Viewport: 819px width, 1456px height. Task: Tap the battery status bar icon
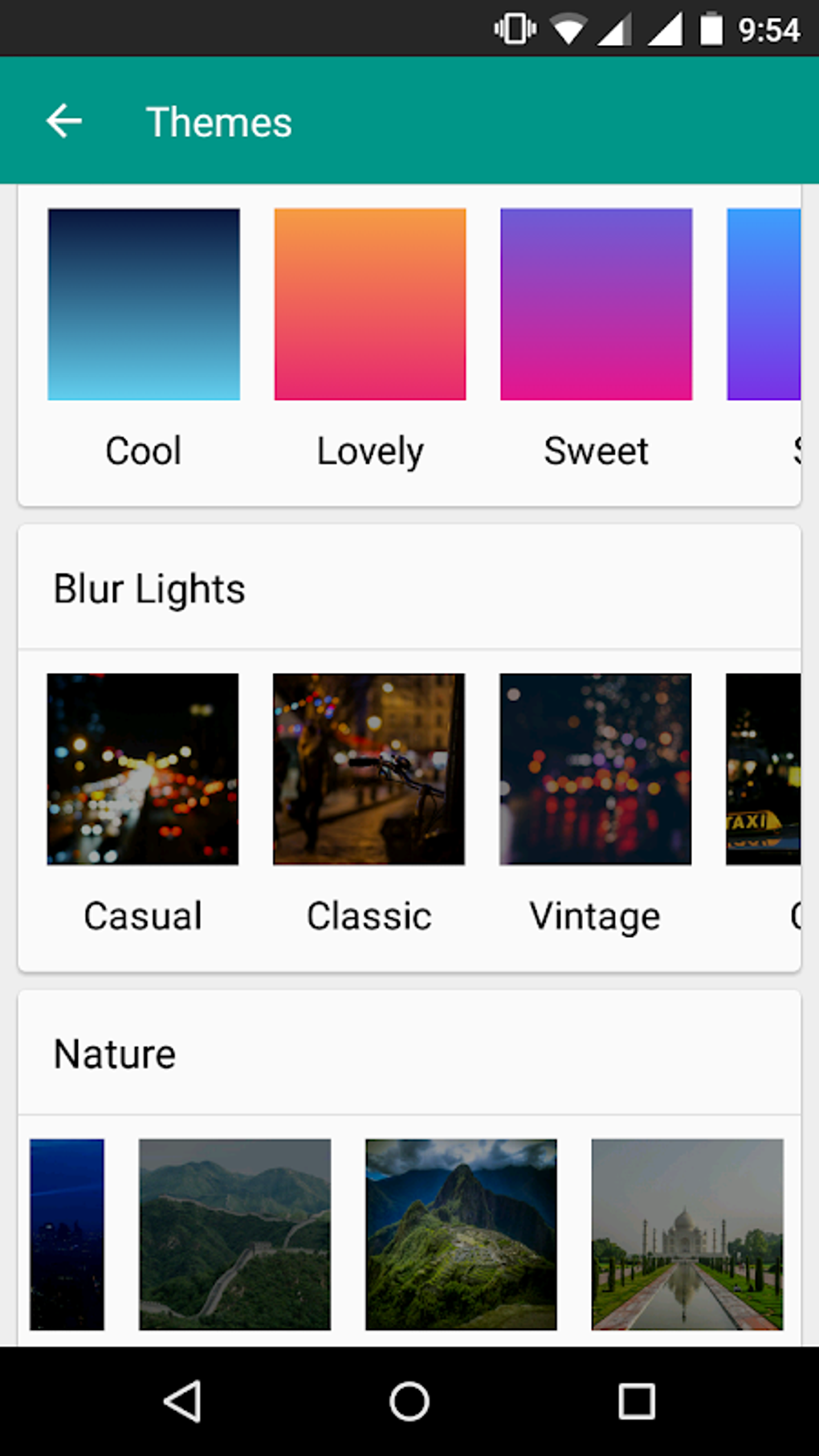711,30
